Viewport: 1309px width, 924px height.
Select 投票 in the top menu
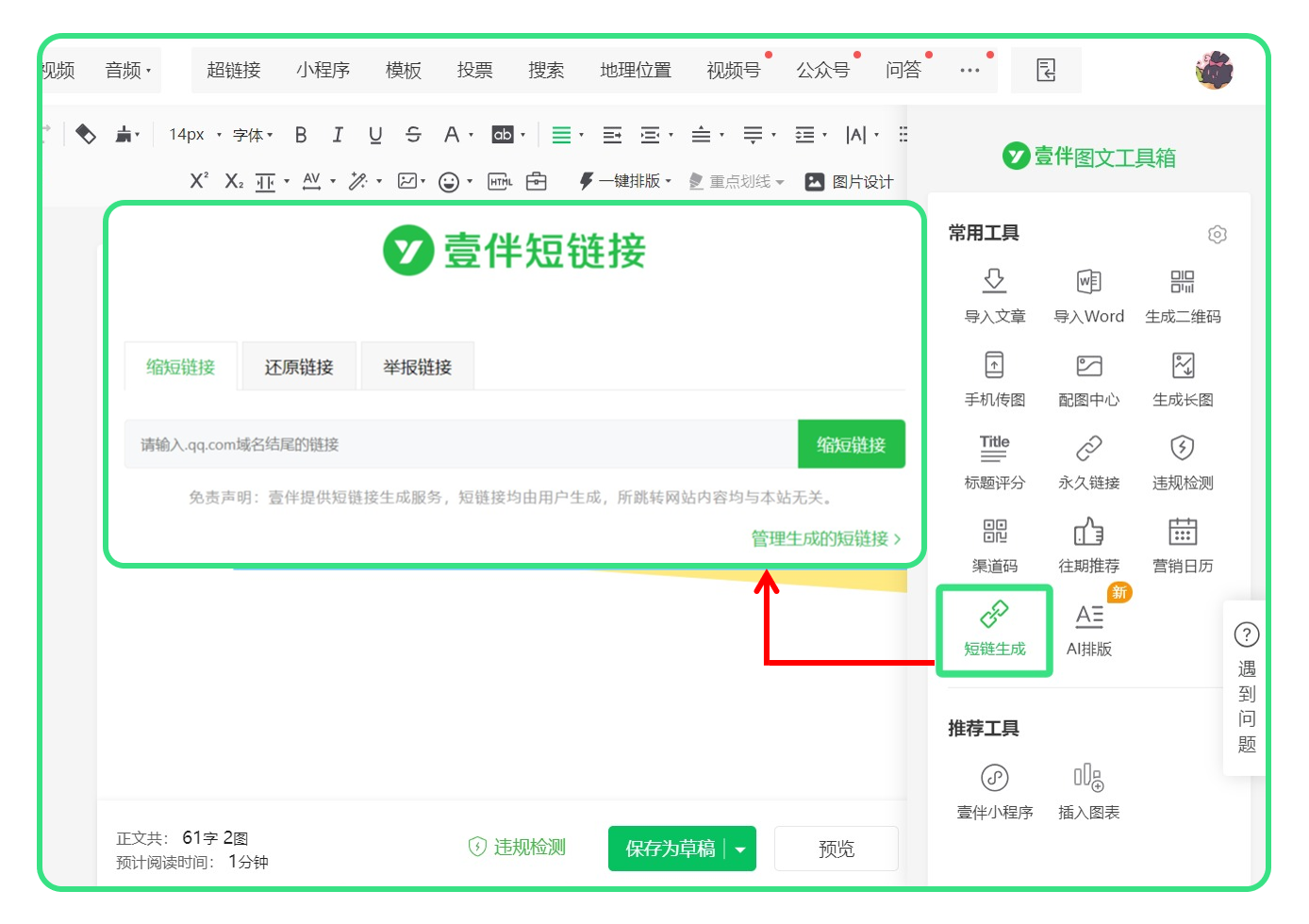coord(474,70)
